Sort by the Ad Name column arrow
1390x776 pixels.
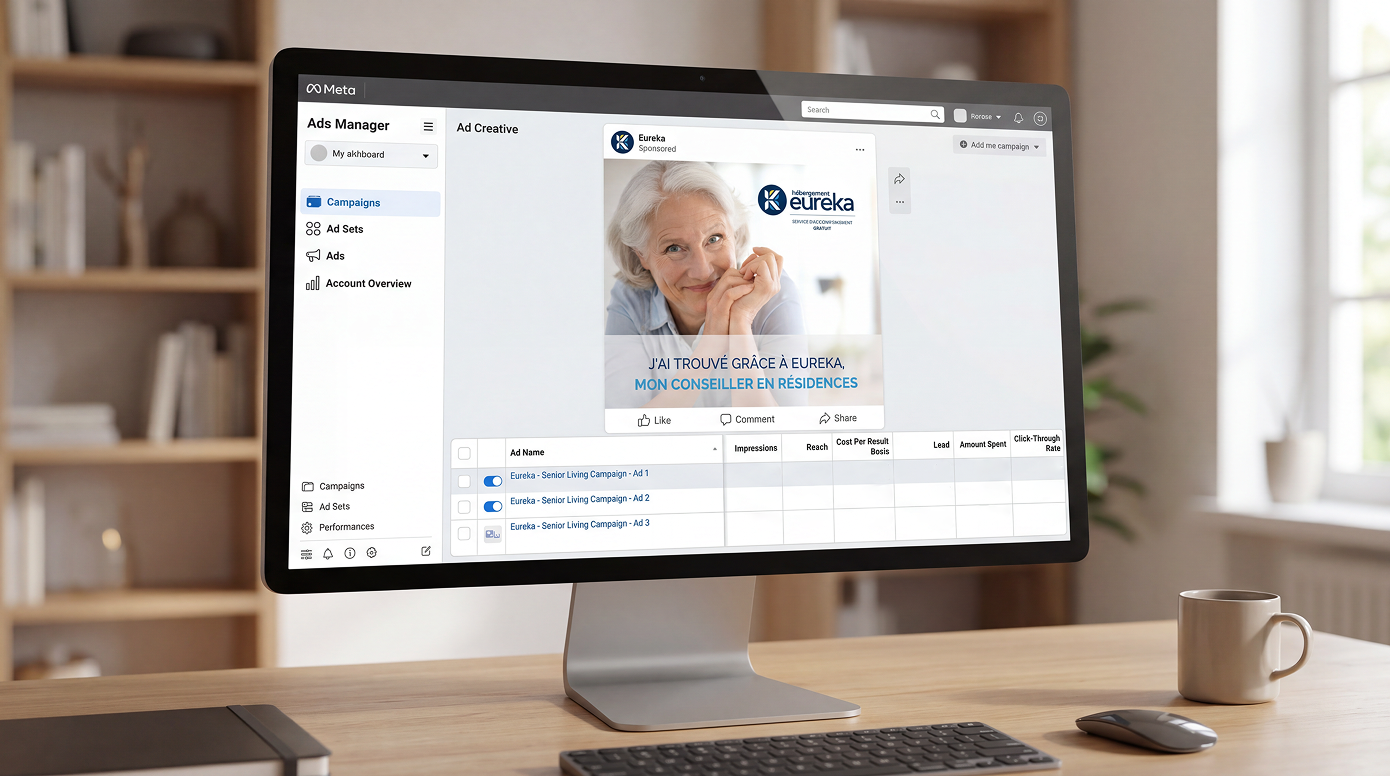(714, 450)
